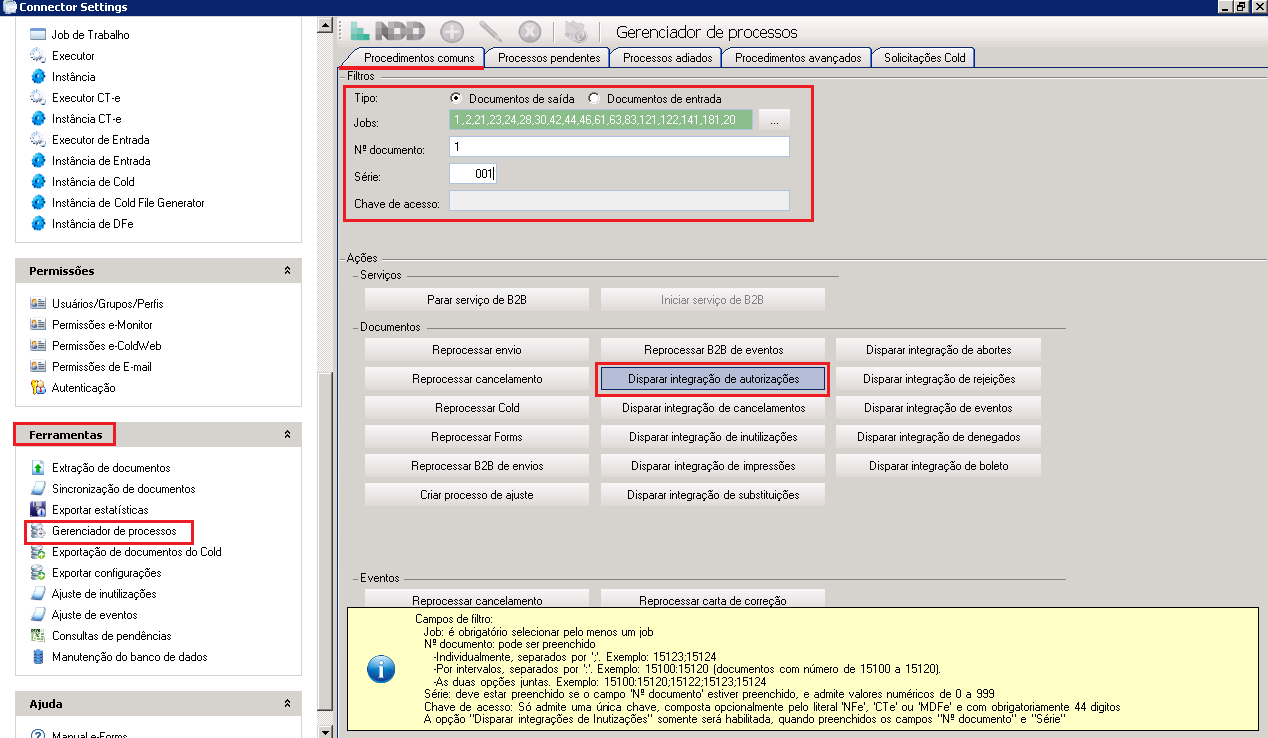Click Disparar integração de denegados
The width and height of the screenshot is (1268, 738).
(939, 437)
